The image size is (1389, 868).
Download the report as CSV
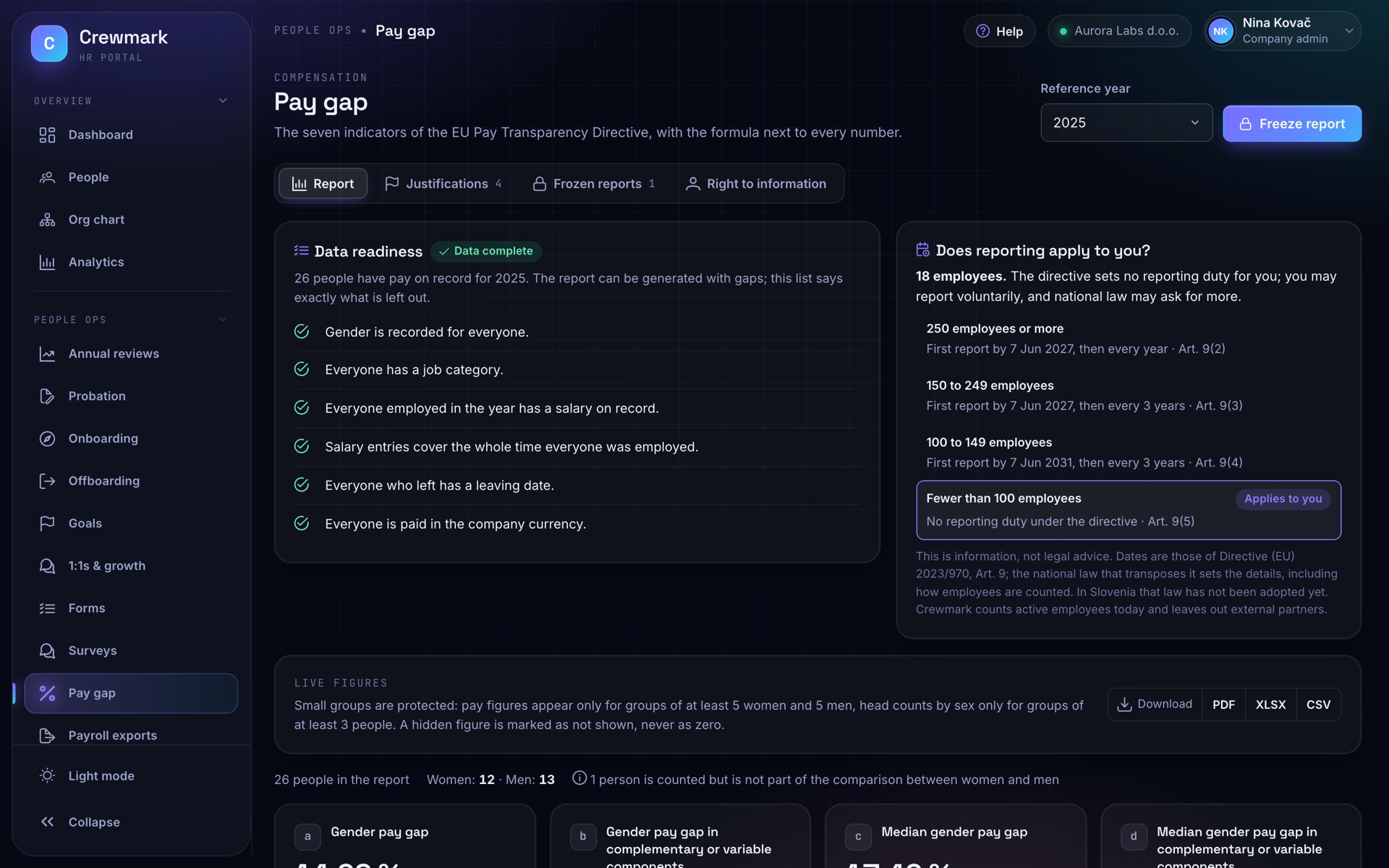1318,705
